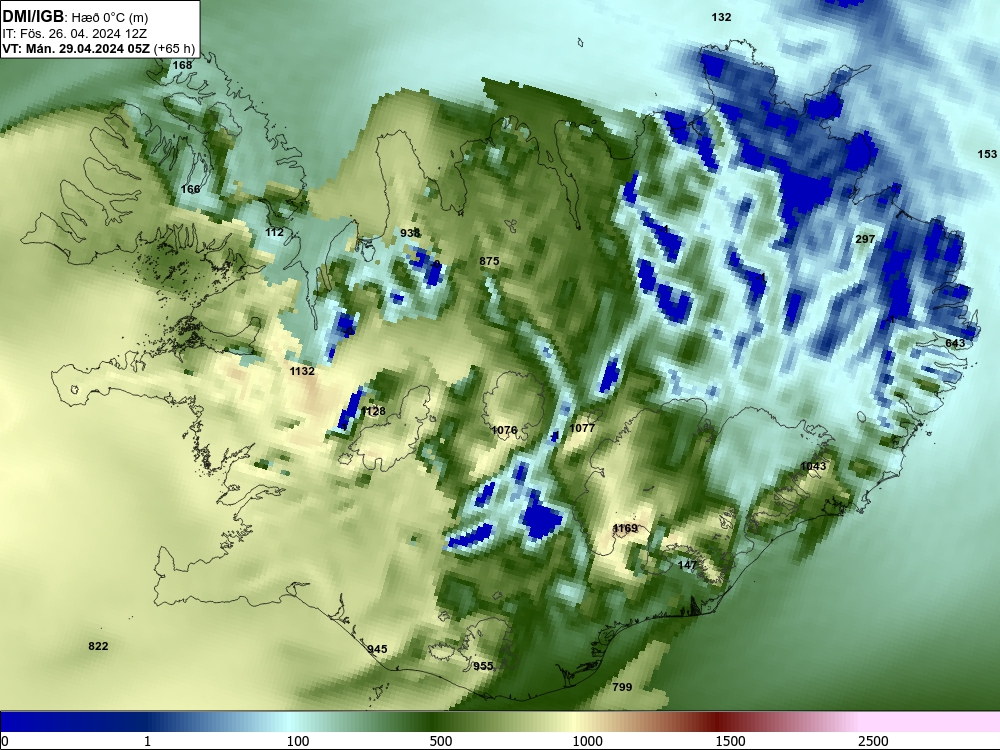Click the map value 938
The image size is (1000, 750).
410,233
